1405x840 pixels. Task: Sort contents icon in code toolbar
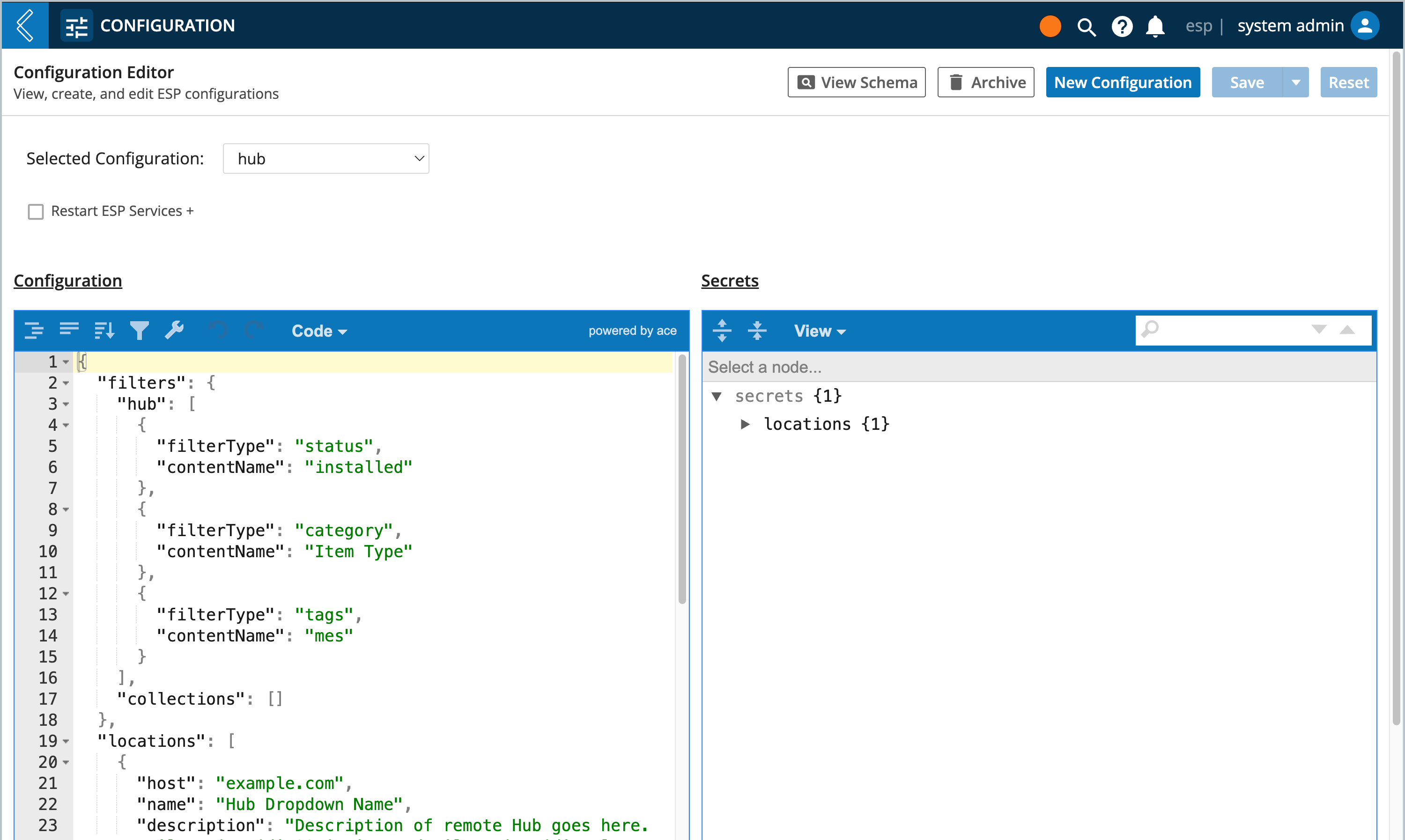[x=104, y=330]
